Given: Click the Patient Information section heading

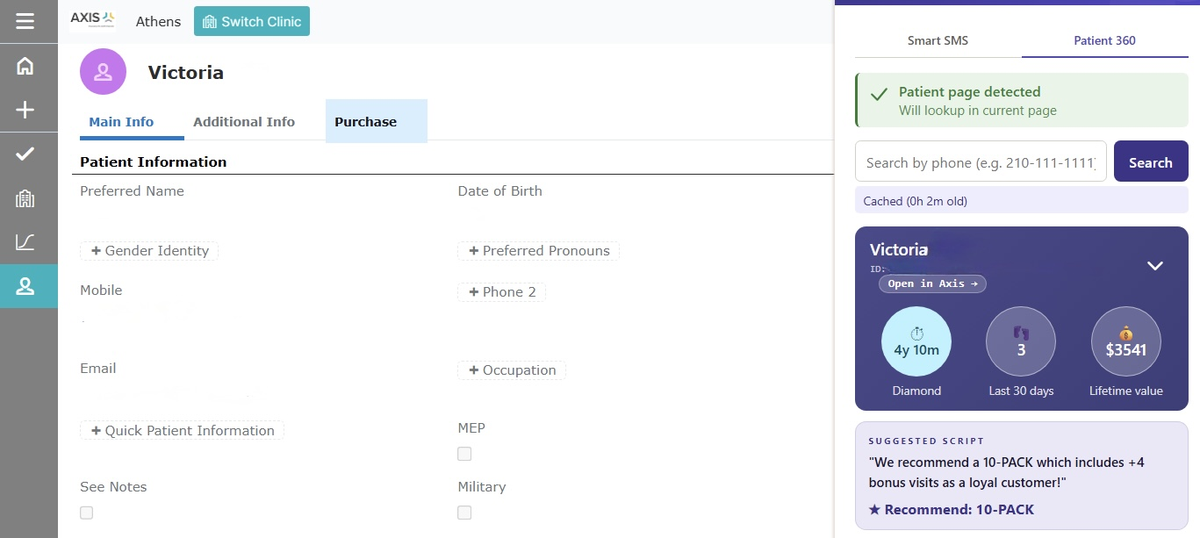Looking at the screenshot, I should pos(153,162).
